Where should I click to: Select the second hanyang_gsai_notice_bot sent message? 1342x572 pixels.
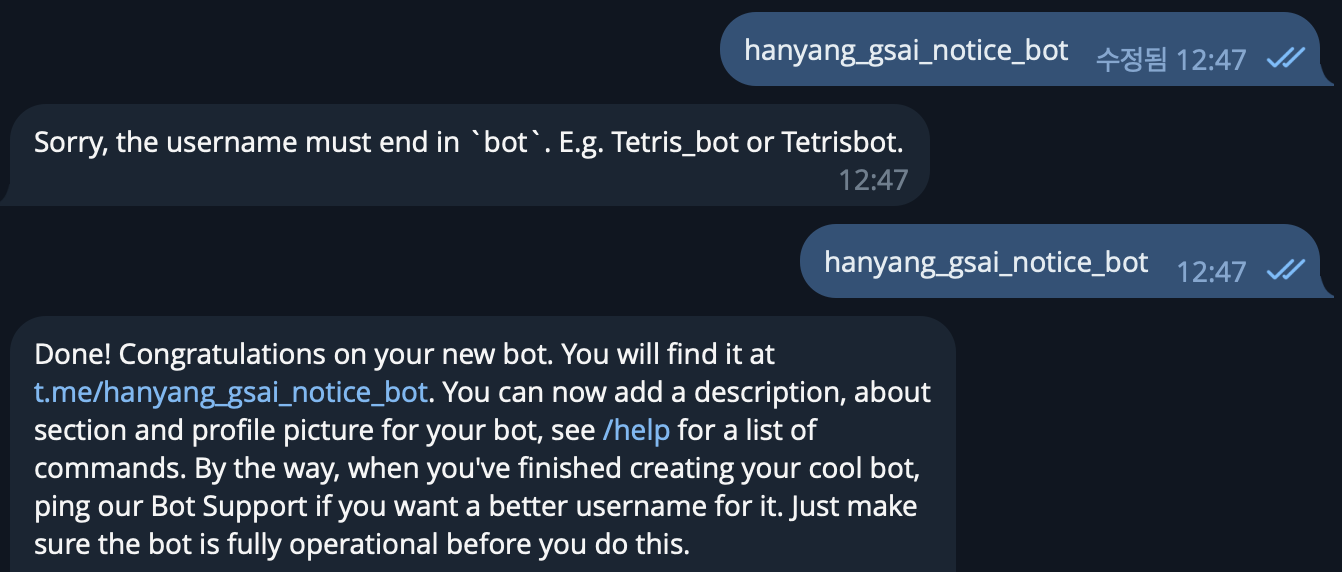coord(1060,261)
